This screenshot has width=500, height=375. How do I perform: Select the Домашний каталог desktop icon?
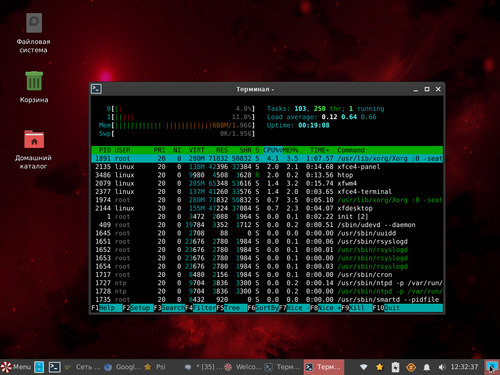[x=33, y=150]
